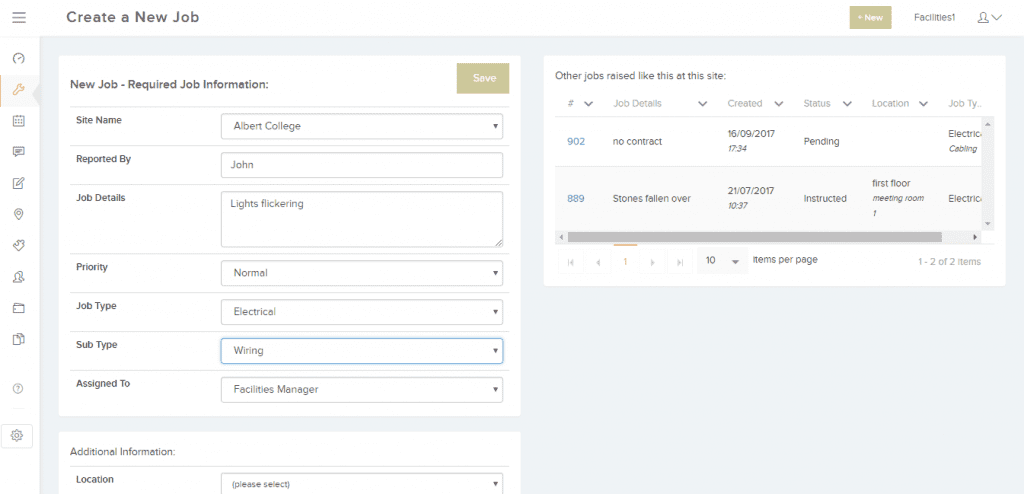Expand the Site Name dropdown

tap(361, 126)
